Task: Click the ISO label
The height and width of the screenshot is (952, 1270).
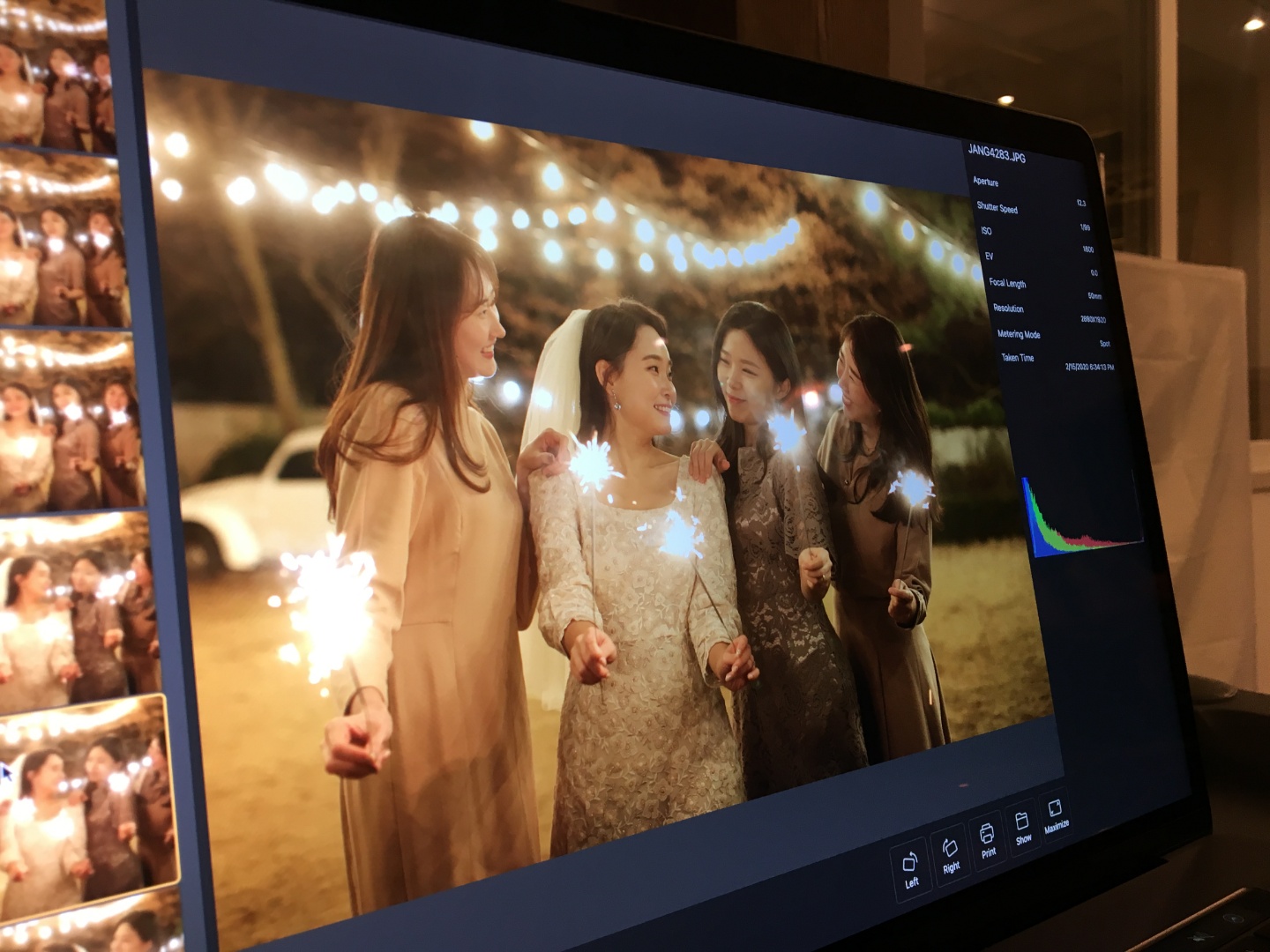Action: click(x=986, y=231)
